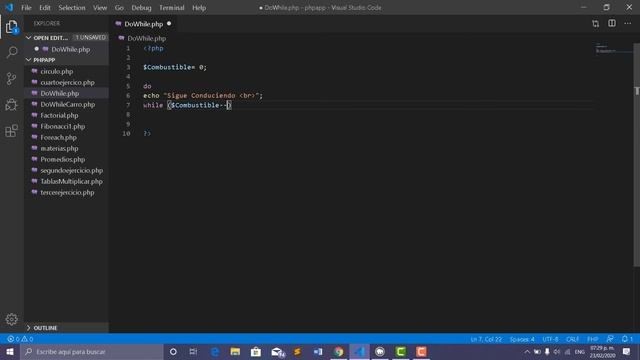
Task: Click the Windows search box on taskbar
Action: pyautogui.click(x=92, y=351)
